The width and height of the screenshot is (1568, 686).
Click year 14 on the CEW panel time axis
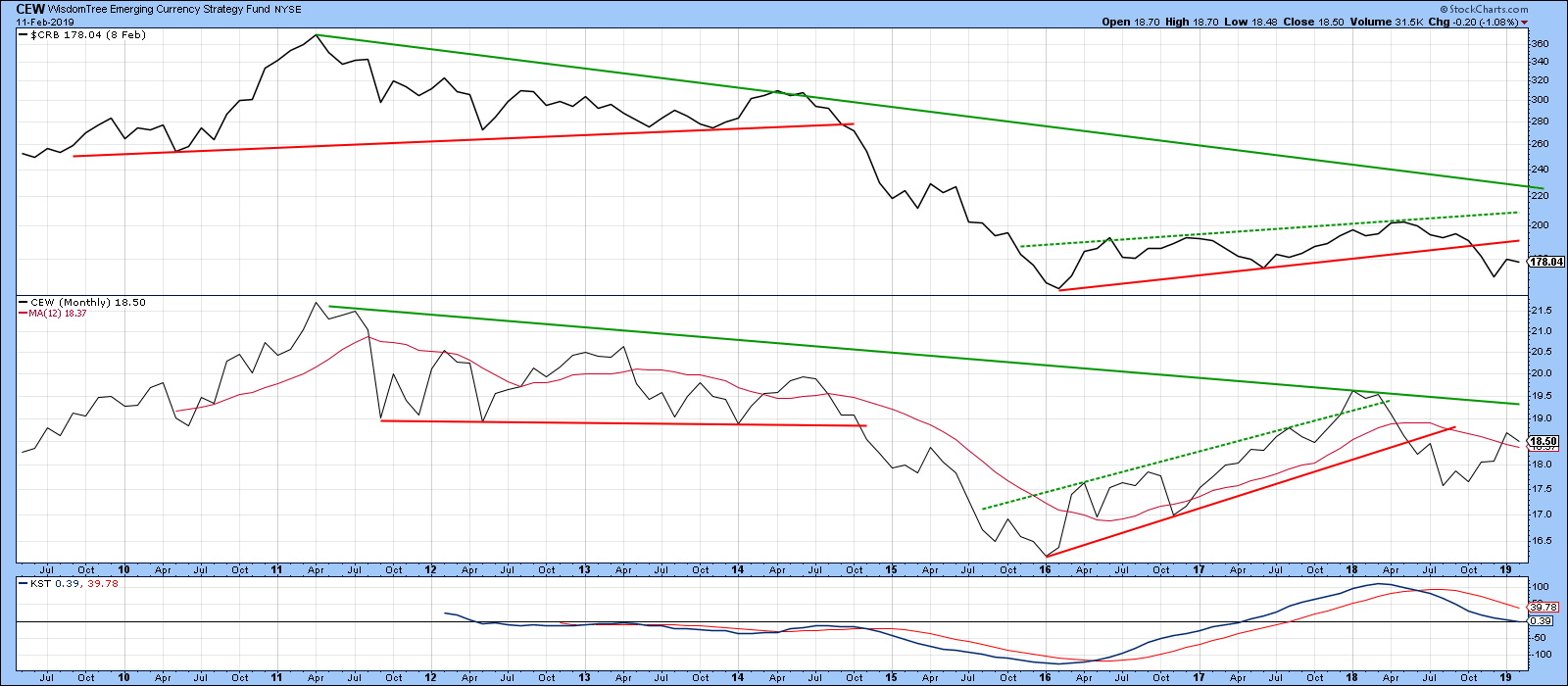[738, 569]
